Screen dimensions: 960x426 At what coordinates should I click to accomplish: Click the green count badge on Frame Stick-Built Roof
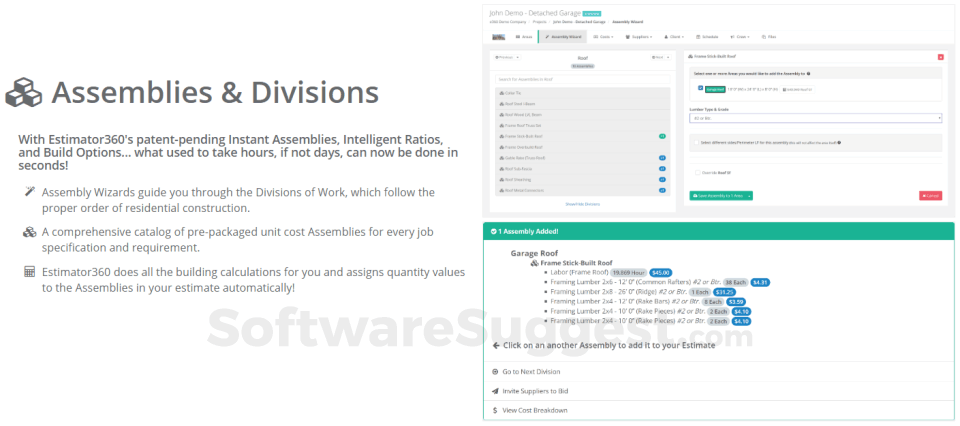tap(662, 136)
